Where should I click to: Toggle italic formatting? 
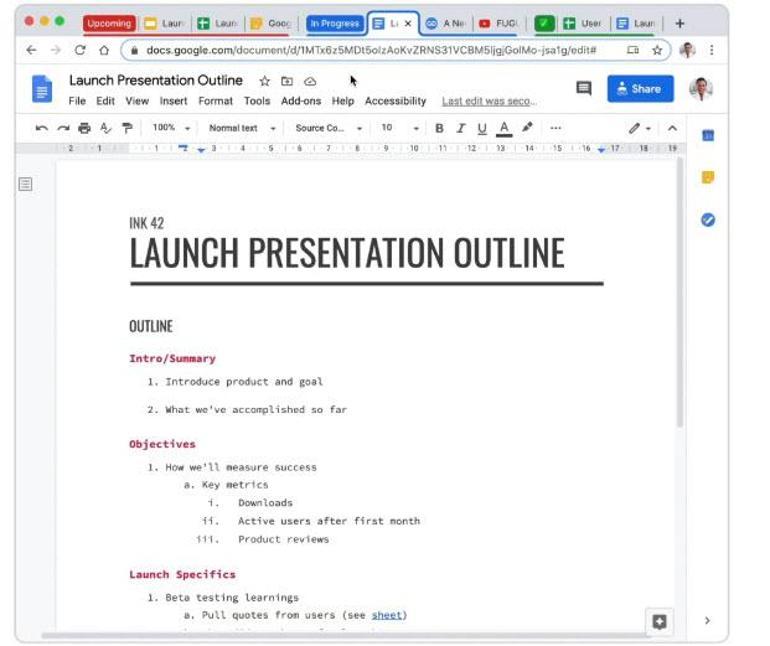click(x=461, y=128)
